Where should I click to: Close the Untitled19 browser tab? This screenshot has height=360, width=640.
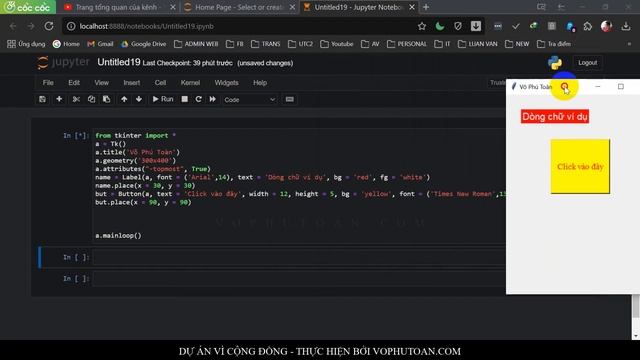tap(412, 7)
